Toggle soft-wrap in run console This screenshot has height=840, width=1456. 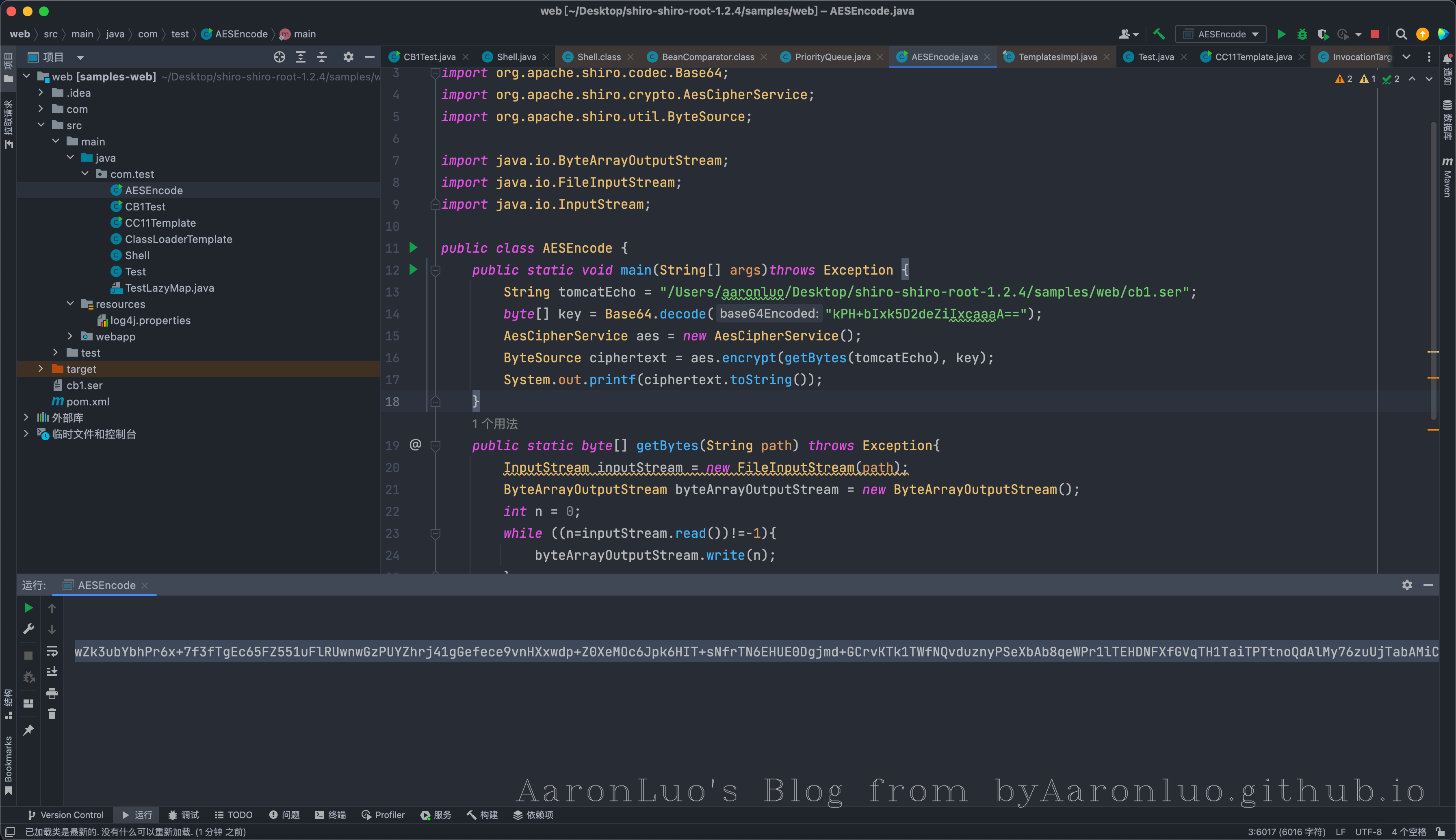tap(52, 651)
